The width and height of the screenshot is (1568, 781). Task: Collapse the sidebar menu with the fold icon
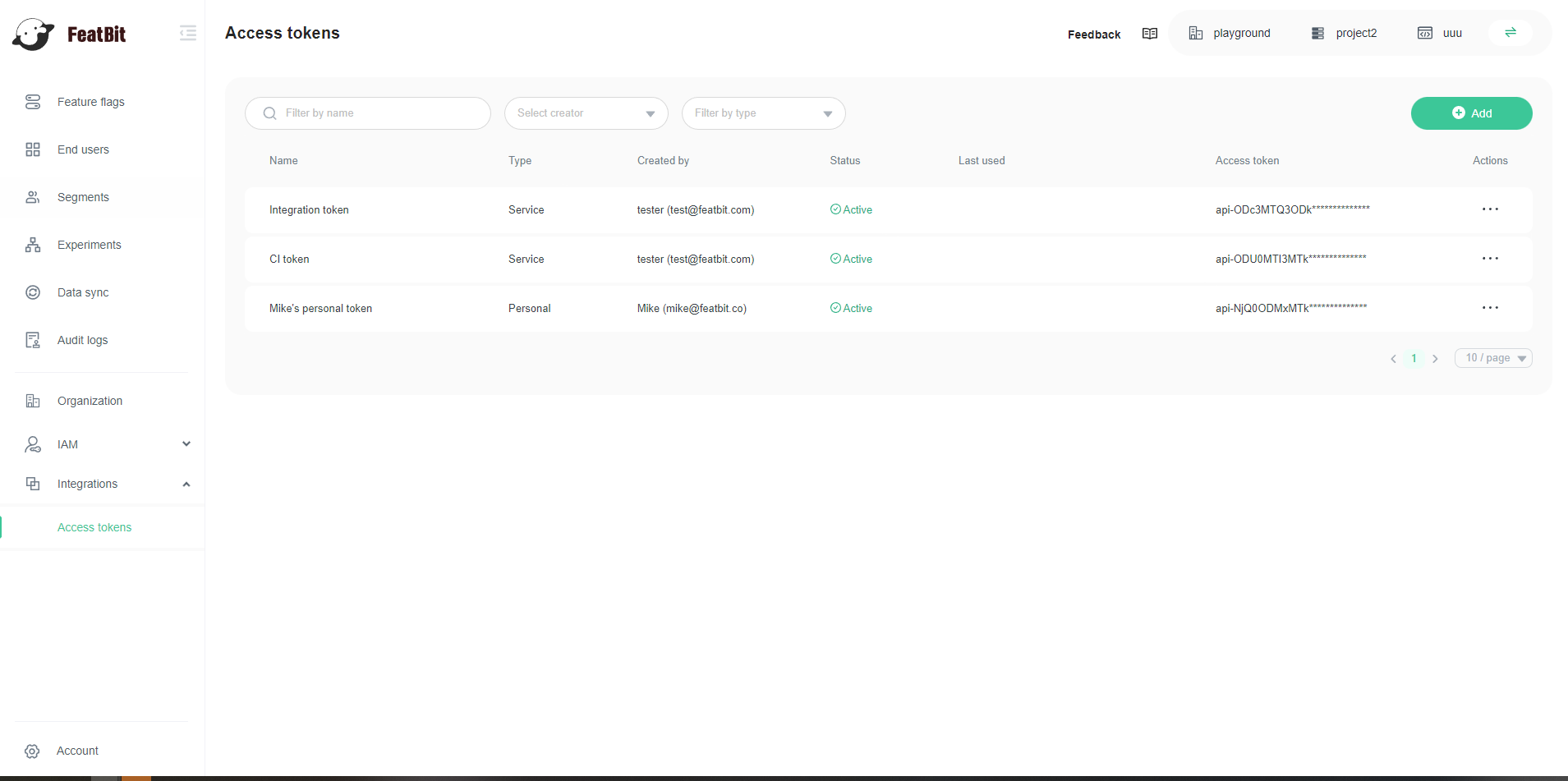click(x=188, y=33)
